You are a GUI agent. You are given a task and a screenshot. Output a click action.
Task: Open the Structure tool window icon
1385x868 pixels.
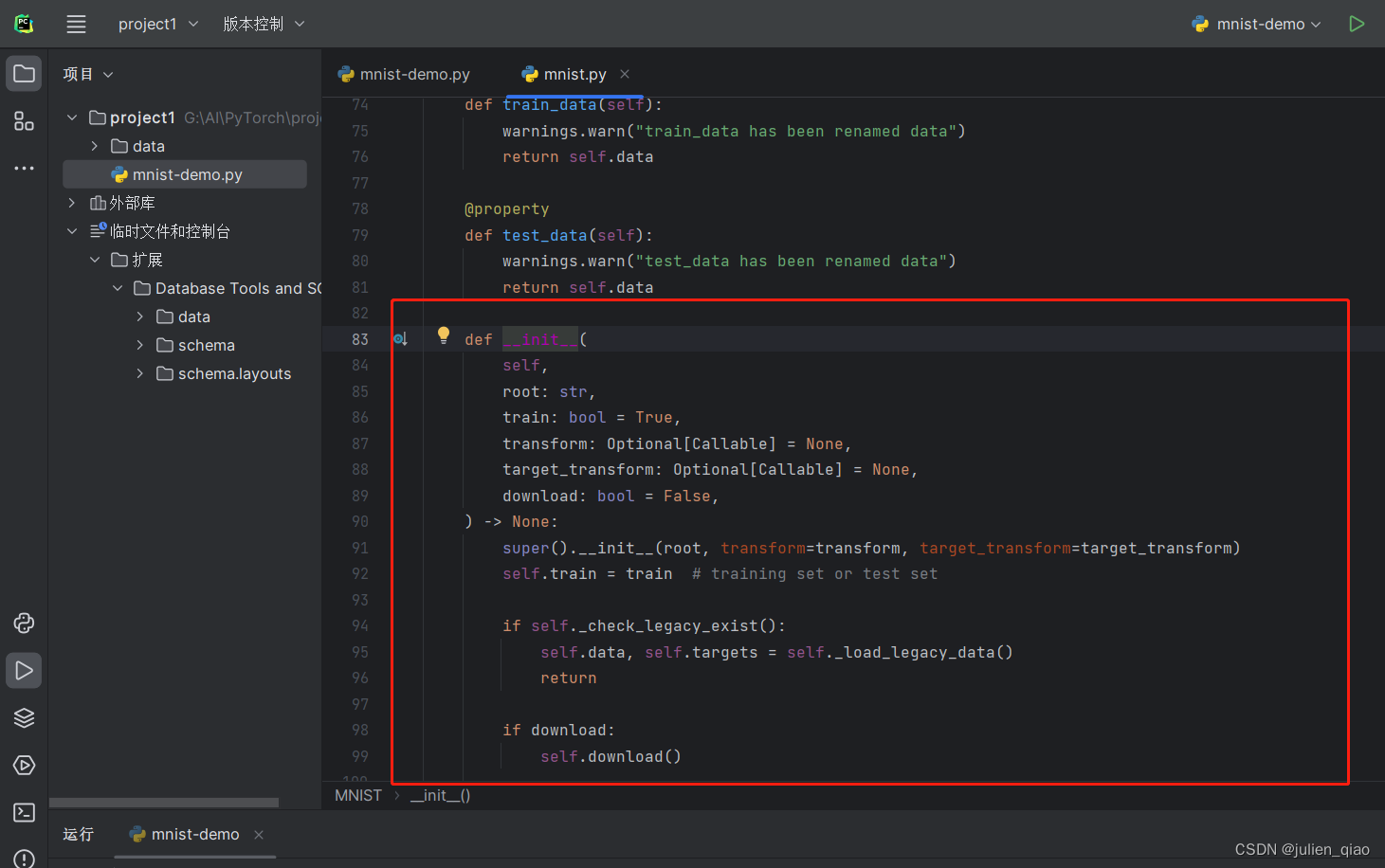[24, 121]
